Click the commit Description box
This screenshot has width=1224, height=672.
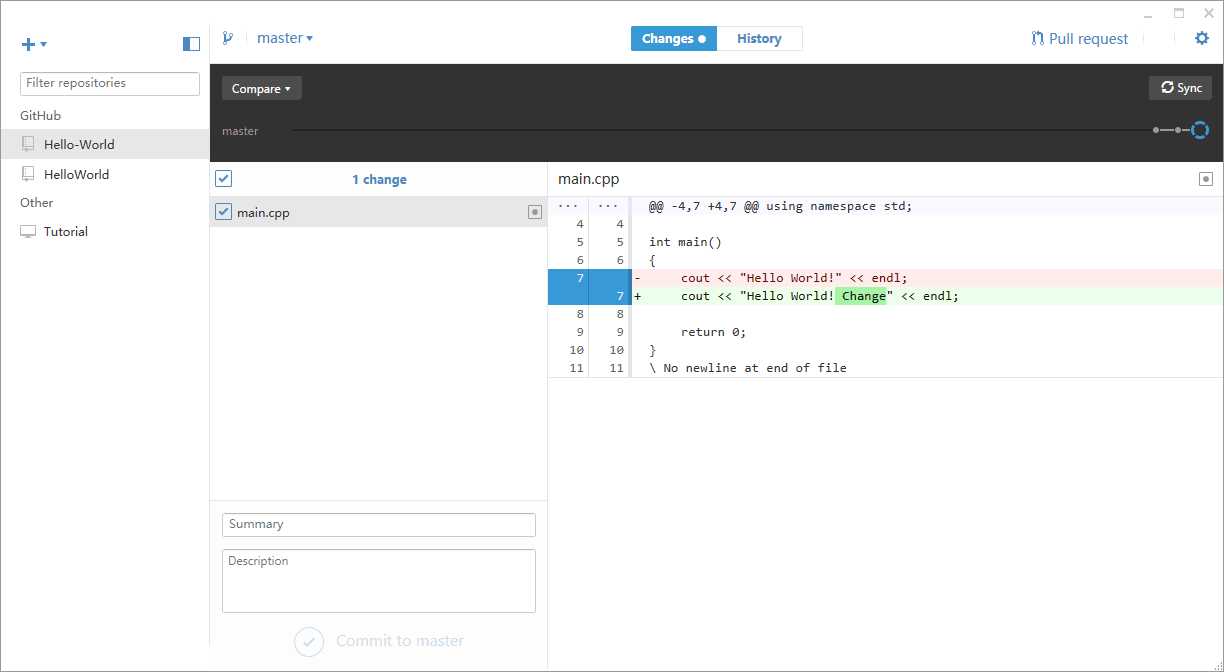tap(379, 581)
